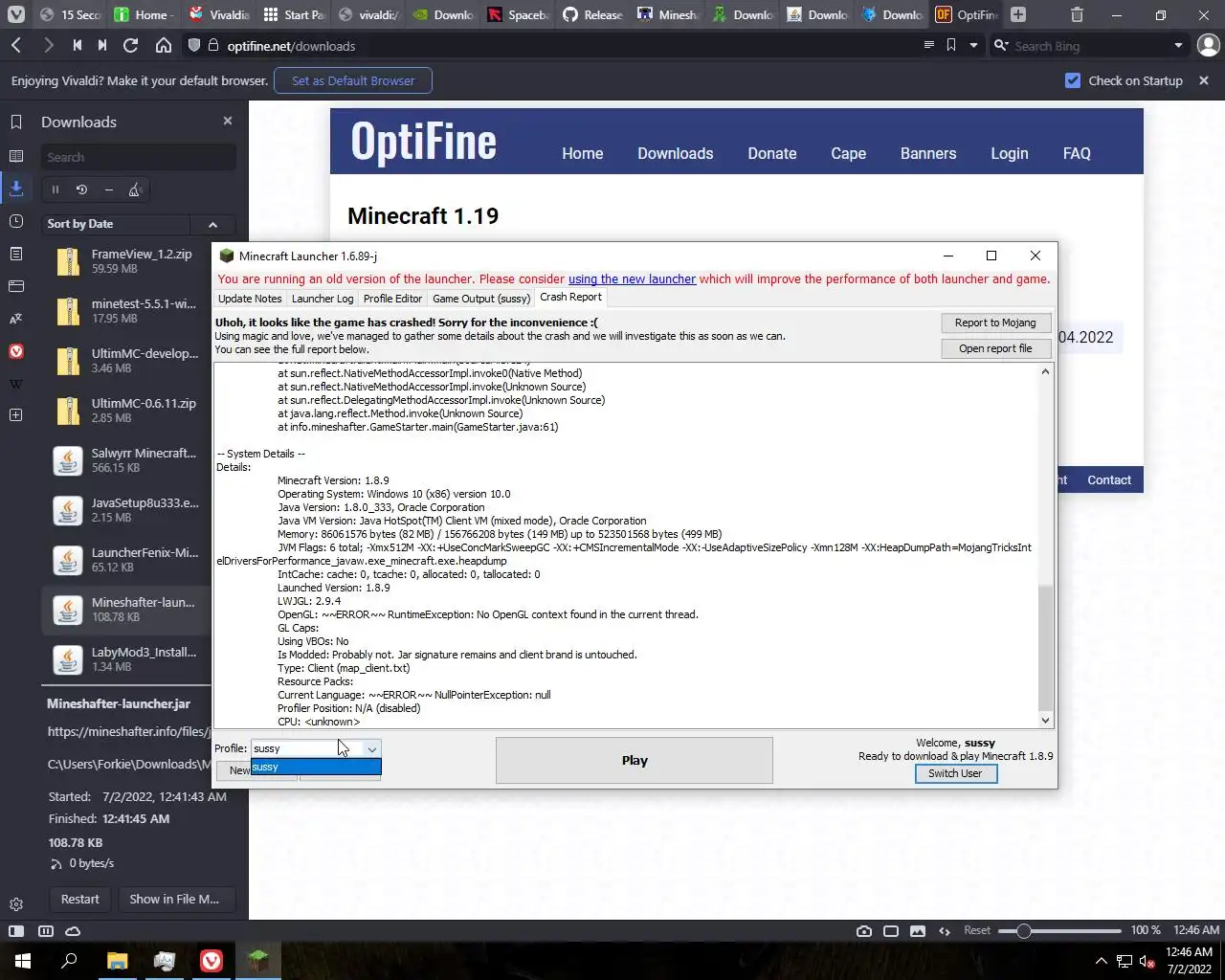Viewport: 1225px width, 980px height.
Task: Open the Profile Editor tab
Action: (392, 299)
